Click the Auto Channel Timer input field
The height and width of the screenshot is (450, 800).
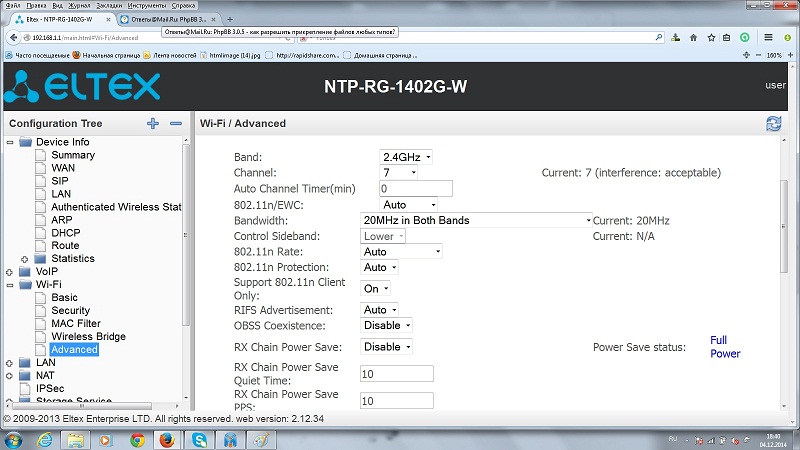(x=416, y=189)
